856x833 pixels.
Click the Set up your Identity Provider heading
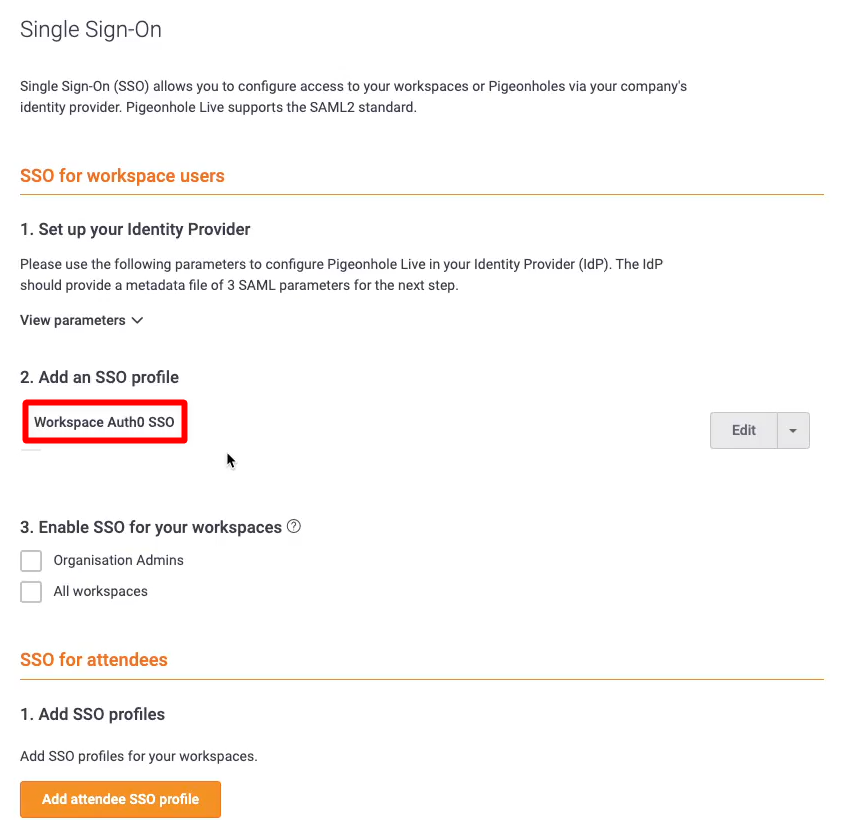click(135, 229)
